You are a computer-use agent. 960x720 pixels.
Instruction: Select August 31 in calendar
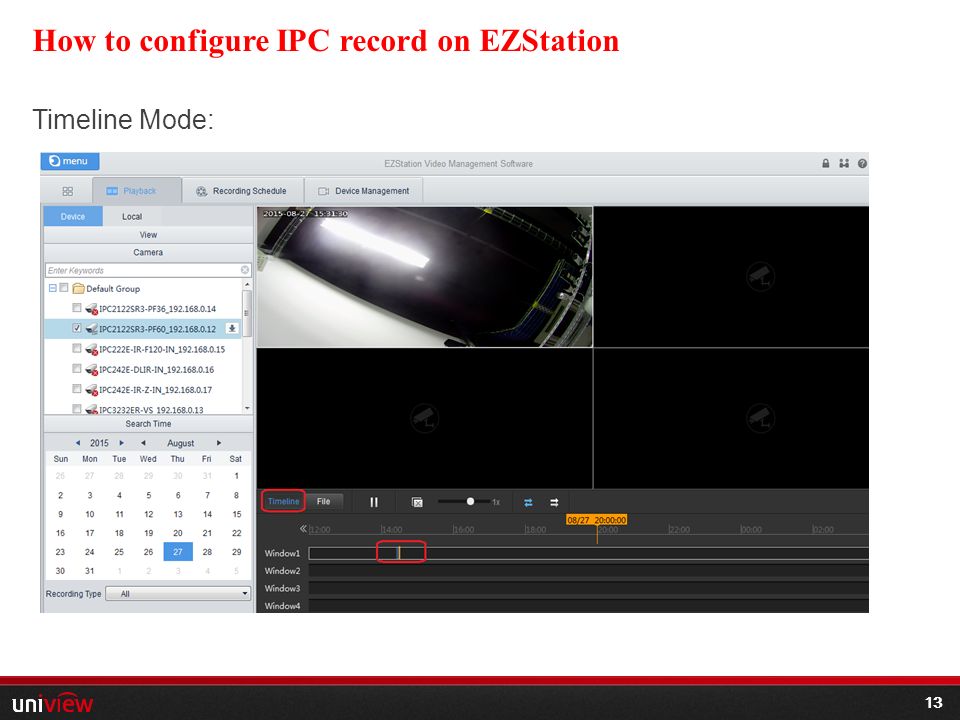pos(89,571)
